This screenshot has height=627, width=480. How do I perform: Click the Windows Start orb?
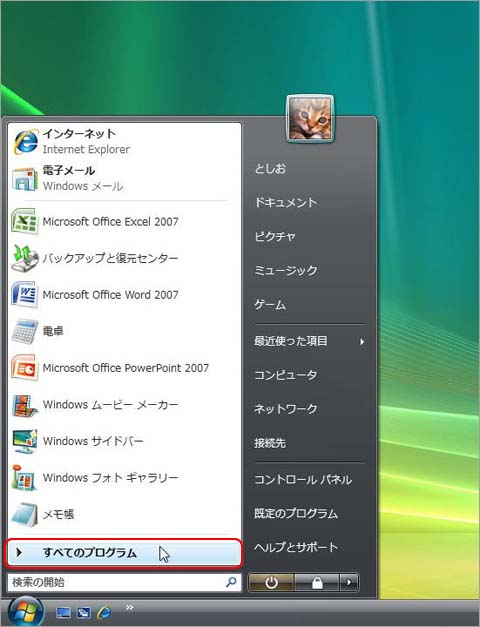[25, 612]
